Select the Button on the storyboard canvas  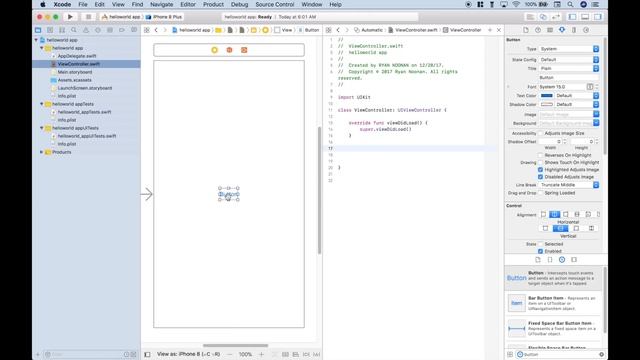coord(229,194)
